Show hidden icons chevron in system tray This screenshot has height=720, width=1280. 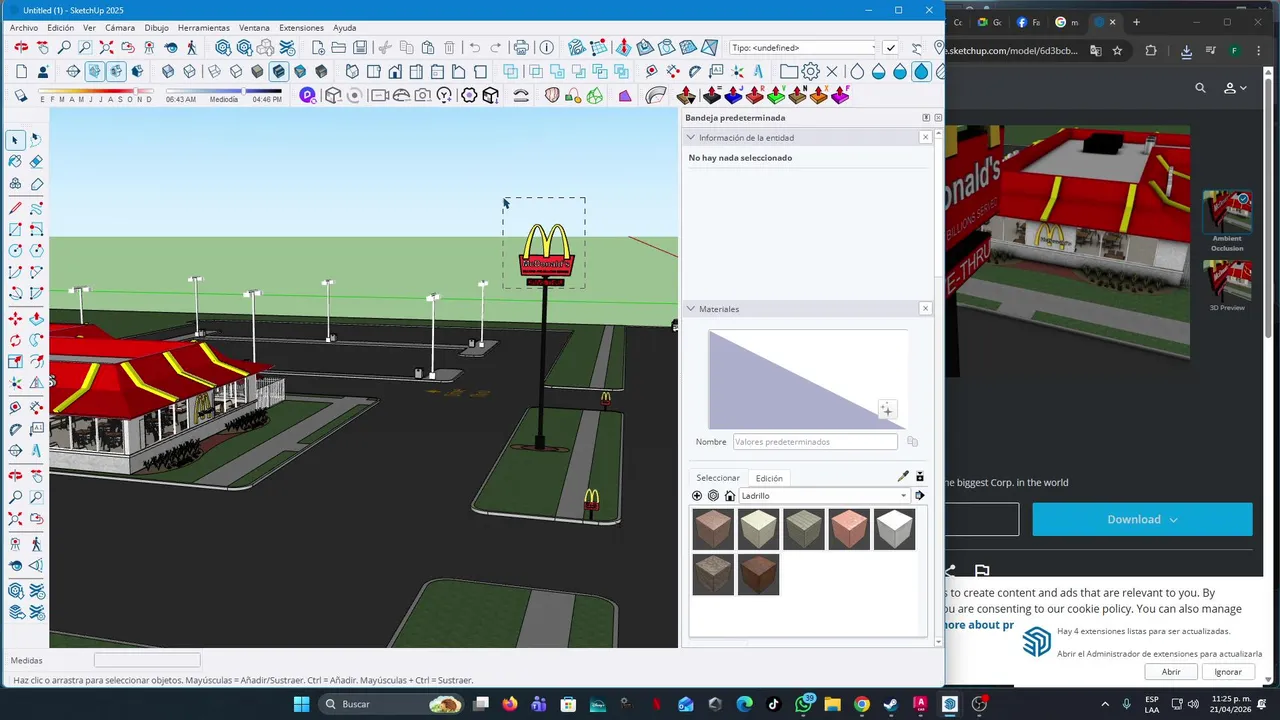1105,704
